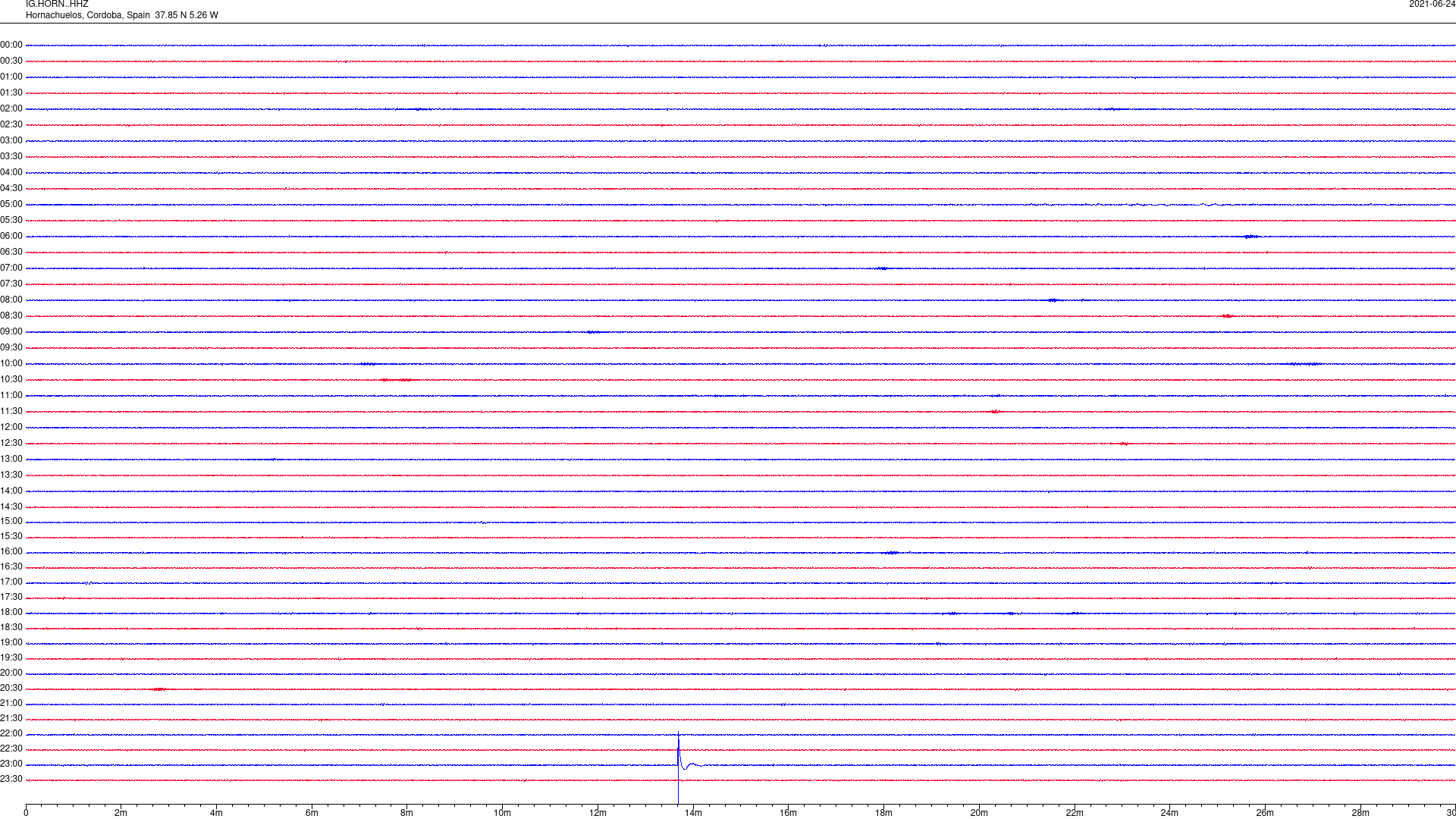Select the 02:30 row time label
This screenshot has height=819, width=1456.
click(x=11, y=124)
